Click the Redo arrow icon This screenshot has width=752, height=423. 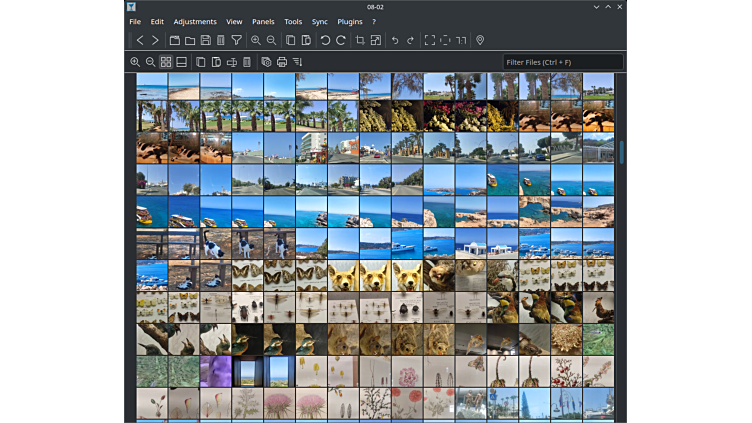410,40
